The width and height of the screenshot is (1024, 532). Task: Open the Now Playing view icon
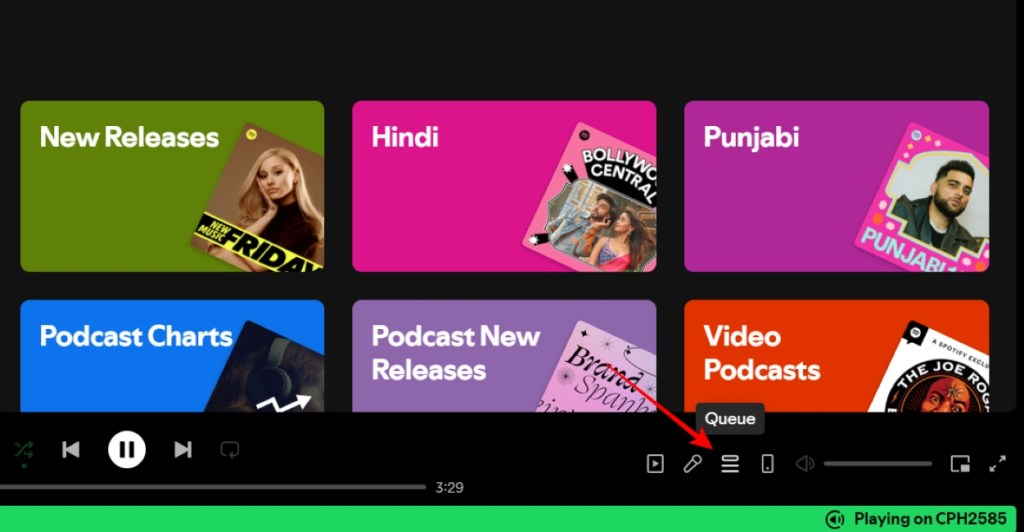tap(655, 464)
